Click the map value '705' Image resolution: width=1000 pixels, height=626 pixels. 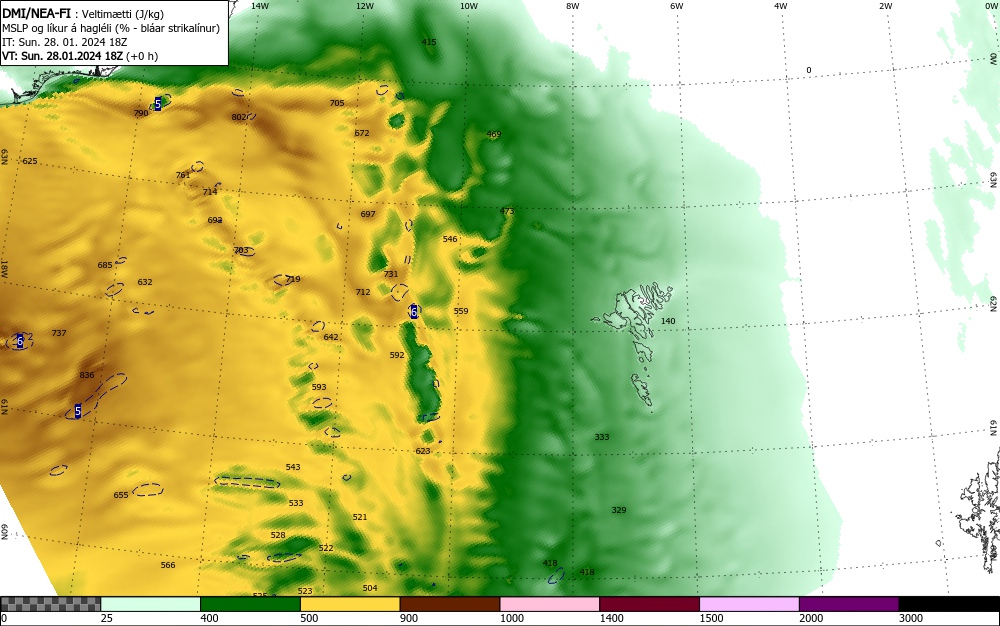(x=337, y=103)
